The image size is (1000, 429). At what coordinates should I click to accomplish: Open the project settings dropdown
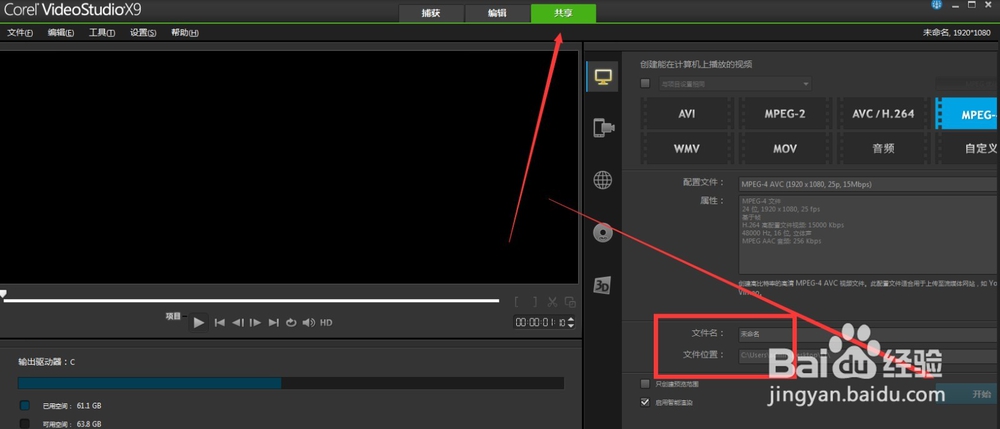coord(735,84)
